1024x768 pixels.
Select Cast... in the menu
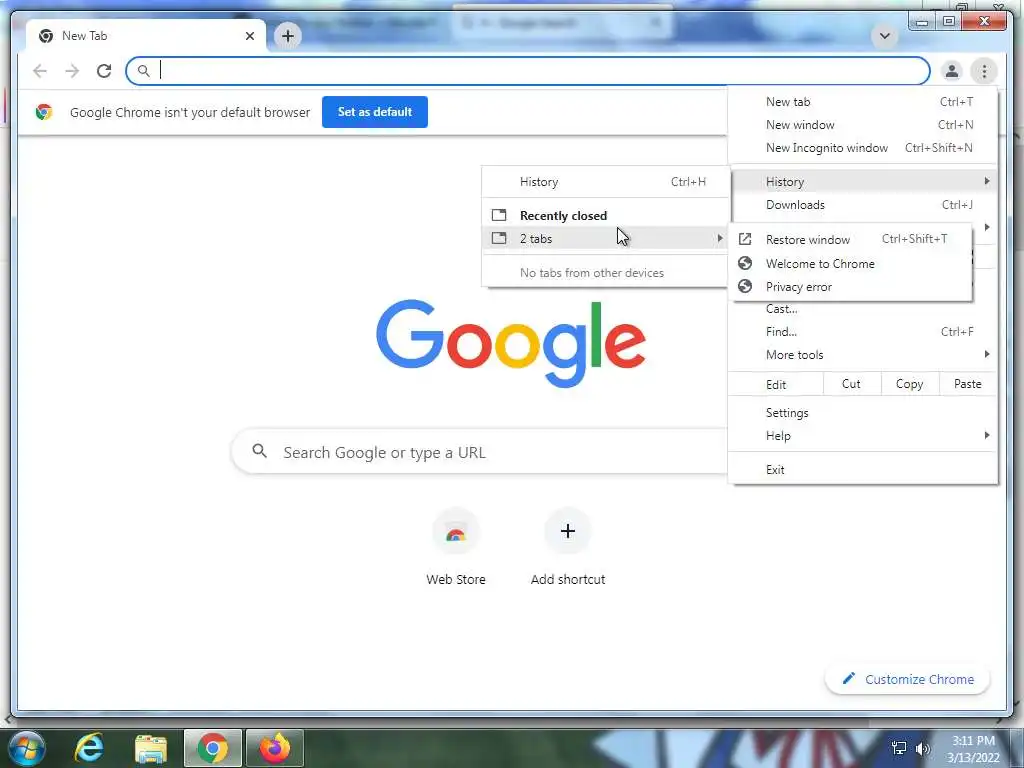pos(863,309)
